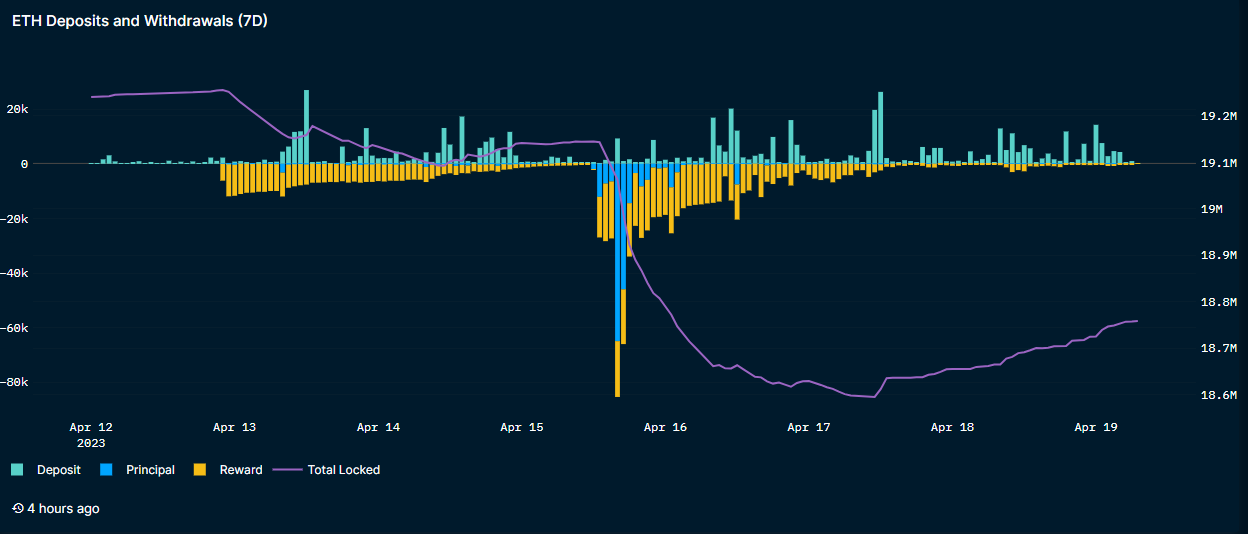Click the 19M right axis label
Viewport: 1248px width, 534px height.
pos(1211,209)
